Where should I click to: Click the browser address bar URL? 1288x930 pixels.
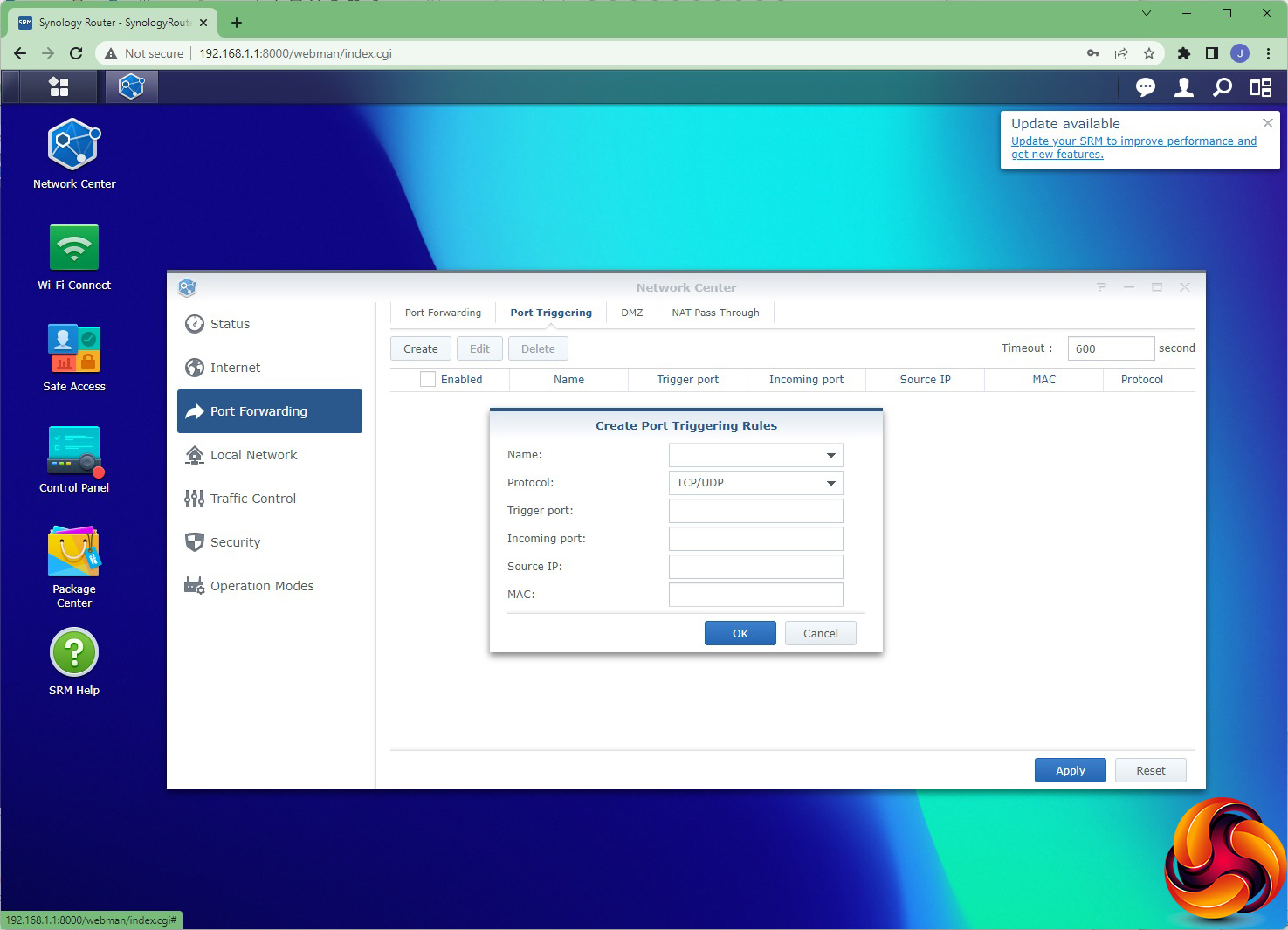295,53
